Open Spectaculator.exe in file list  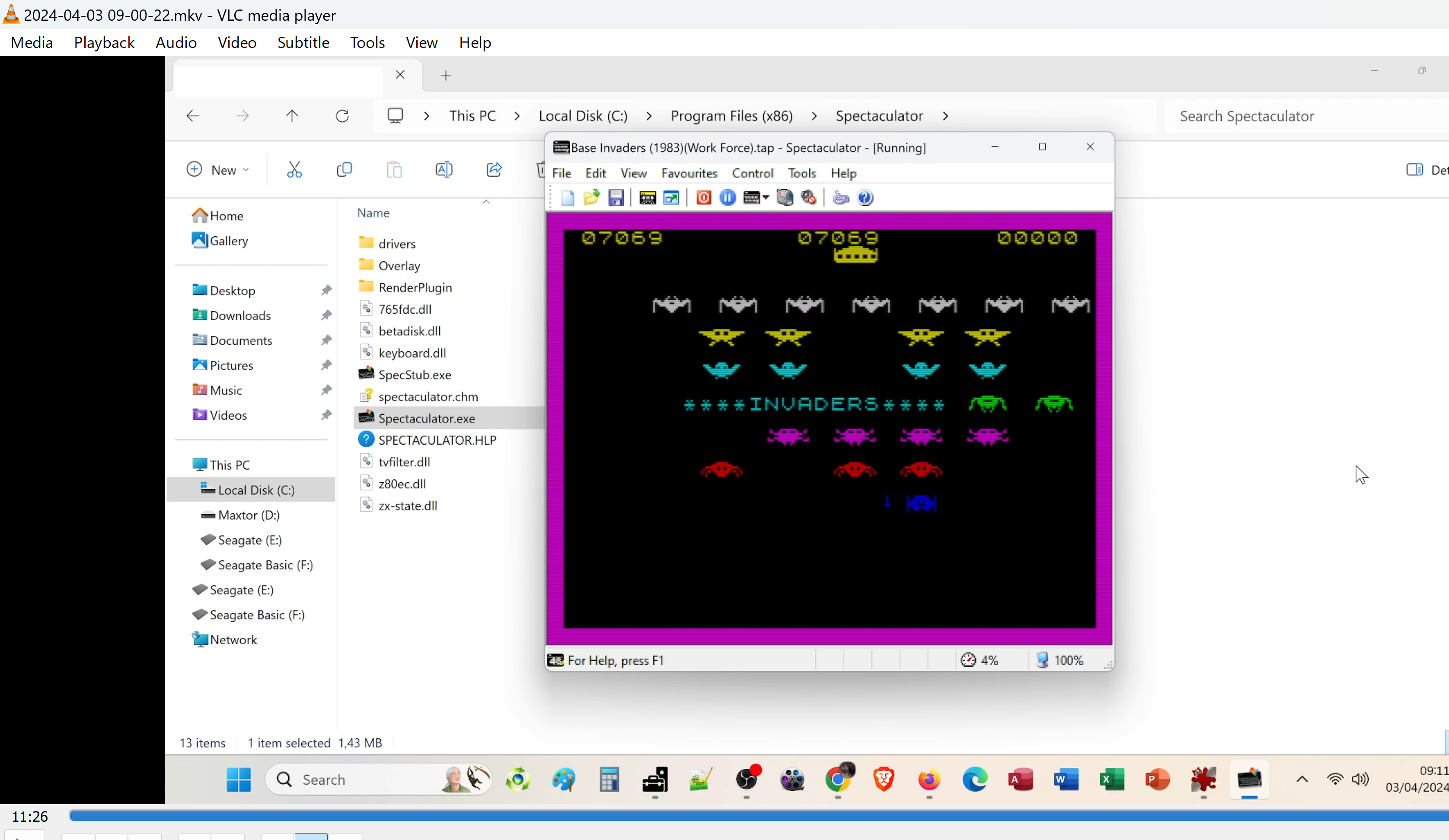[426, 418]
